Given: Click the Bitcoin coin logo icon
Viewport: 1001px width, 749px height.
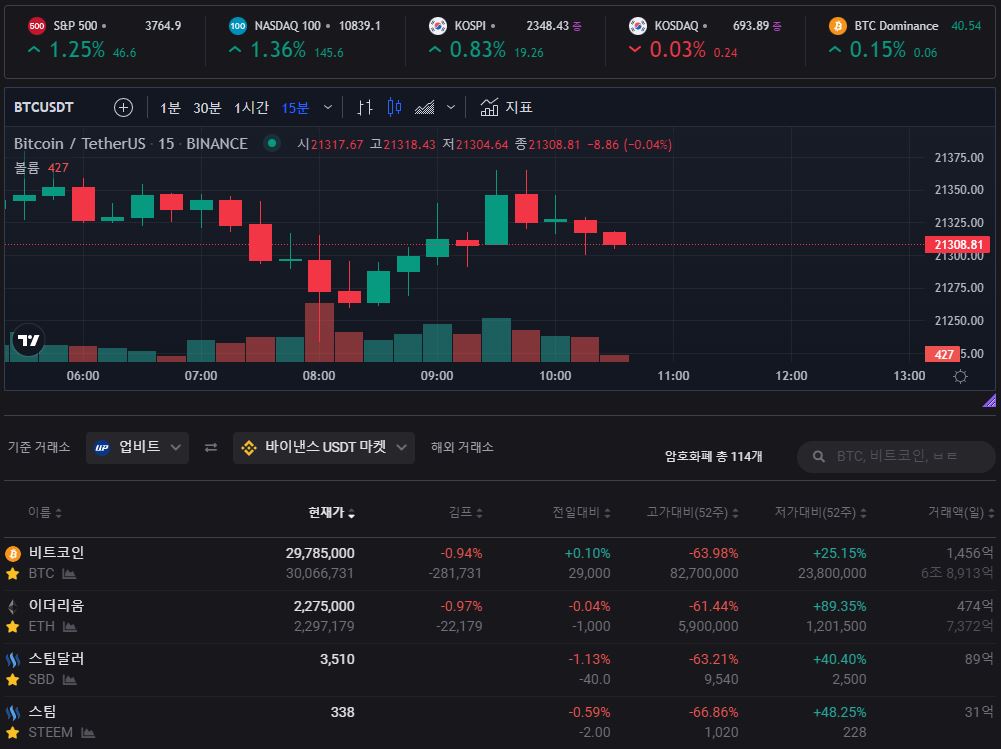Looking at the screenshot, I should (x=13, y=553).
